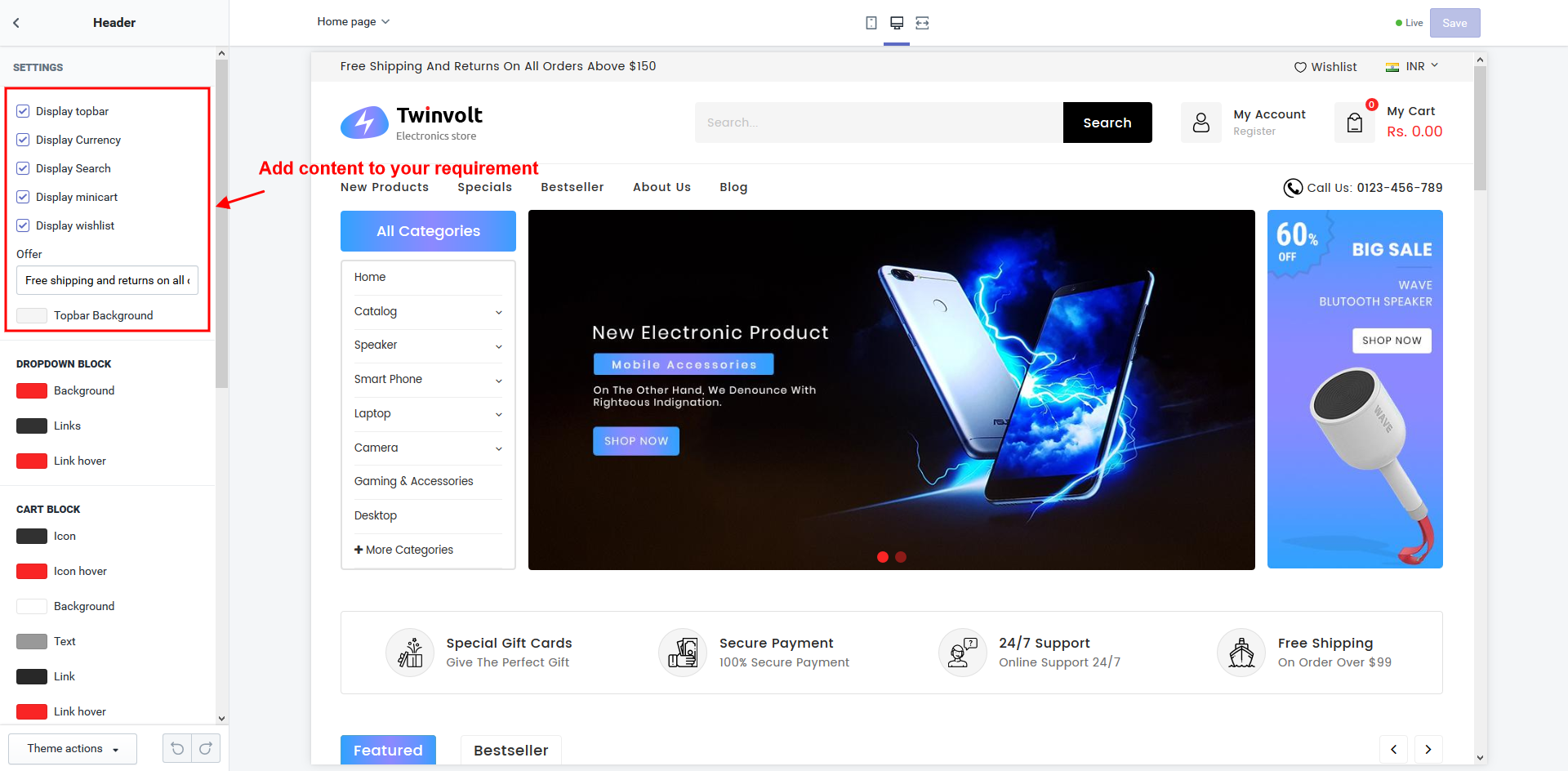Uncheck the Display topbar checkbox
The image size is (1568, 771).
(23, 111)
